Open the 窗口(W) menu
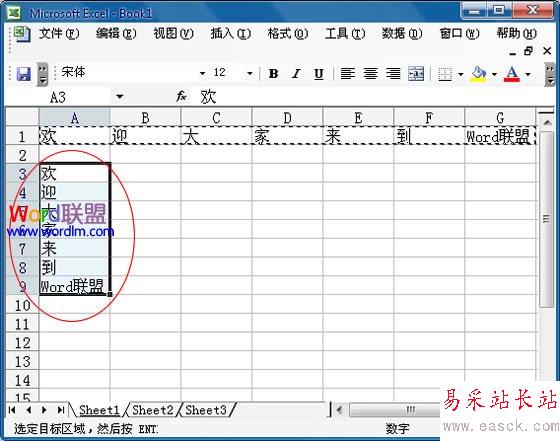This screenshot has height=441, width=560. (459, 34)
